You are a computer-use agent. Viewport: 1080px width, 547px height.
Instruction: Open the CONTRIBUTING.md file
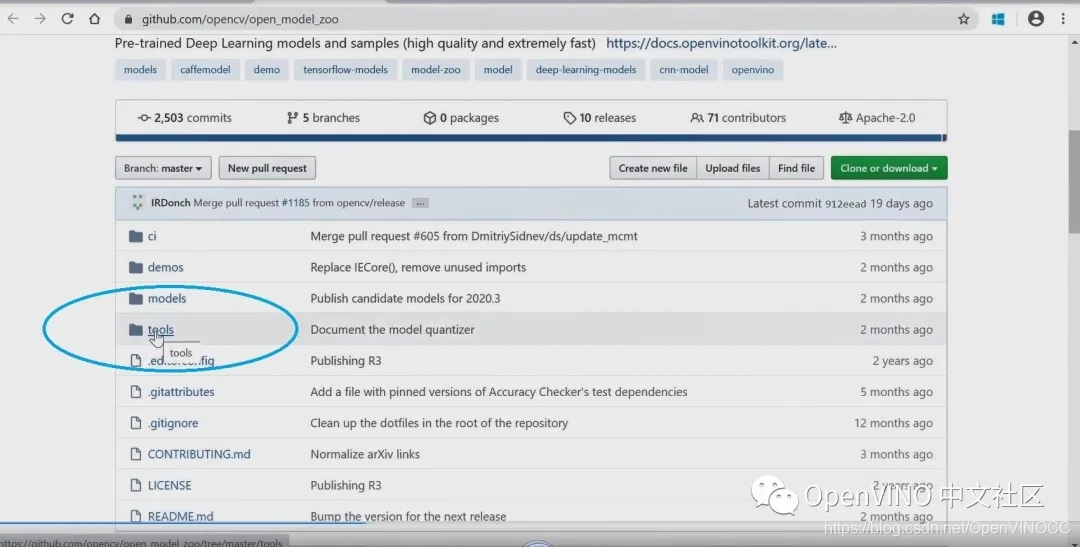tap(199, 454)
